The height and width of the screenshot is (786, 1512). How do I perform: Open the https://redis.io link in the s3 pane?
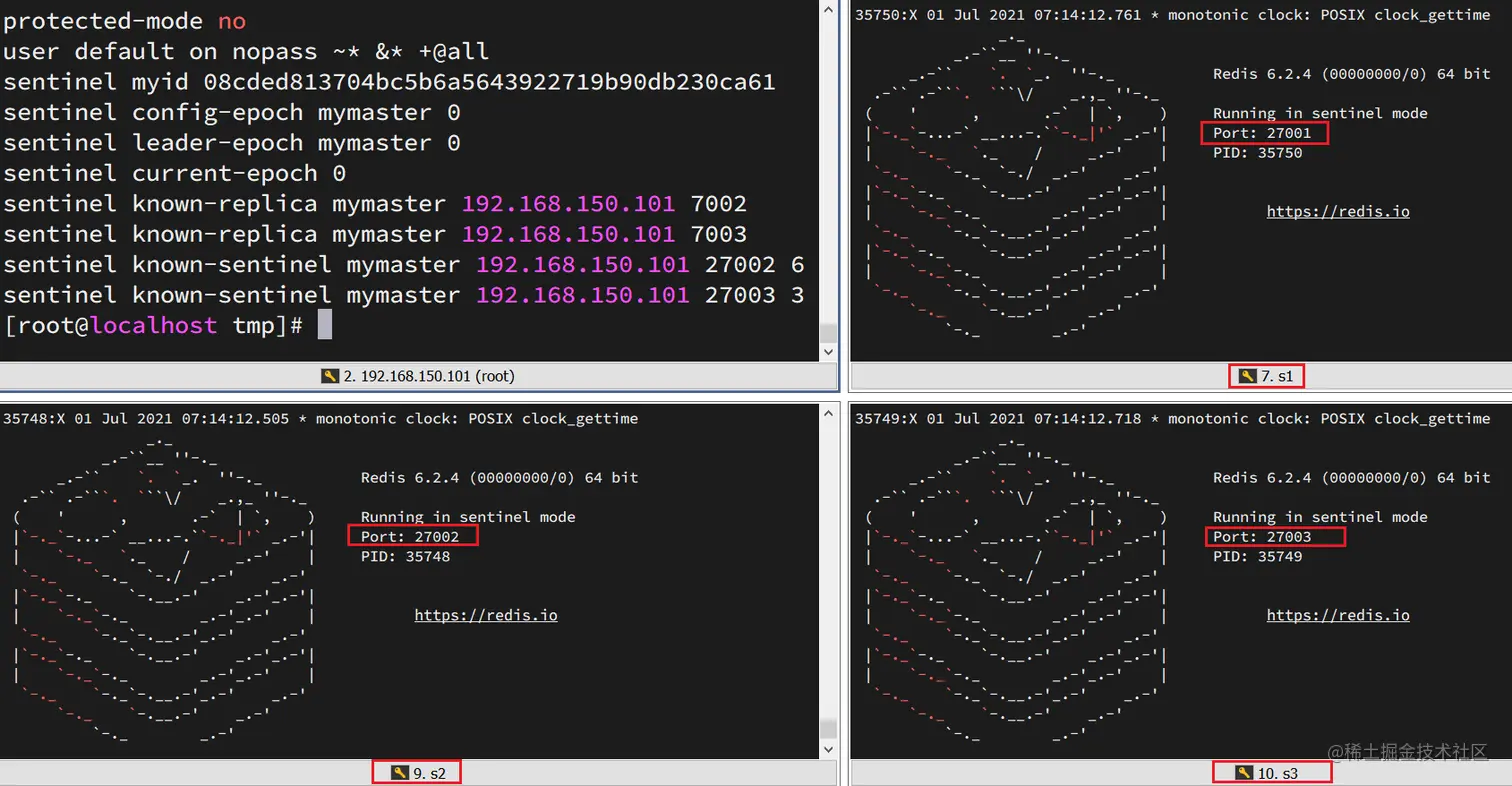click(1337, 615)
